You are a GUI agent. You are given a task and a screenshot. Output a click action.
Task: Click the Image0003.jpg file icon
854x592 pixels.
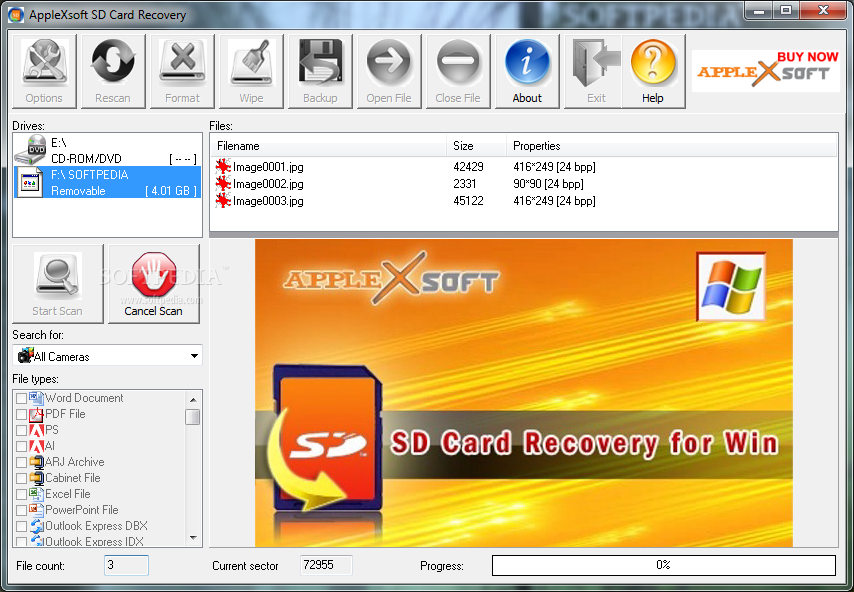coord(223,200)
